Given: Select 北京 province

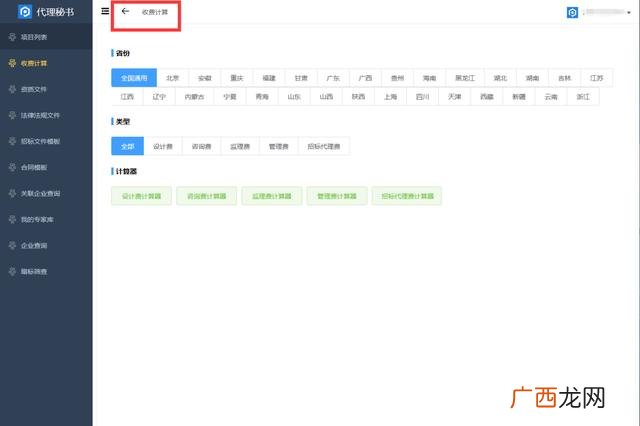Looking at the screenshot, I should (173, 78).
